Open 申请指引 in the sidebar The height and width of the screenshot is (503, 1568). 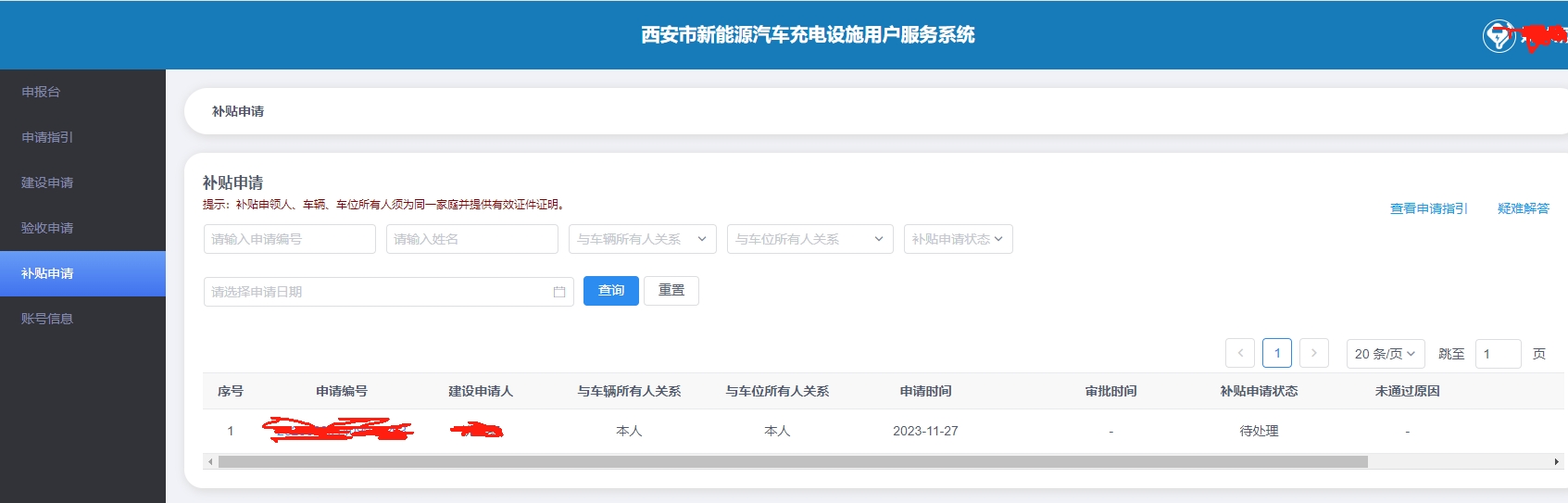[47, 137]
